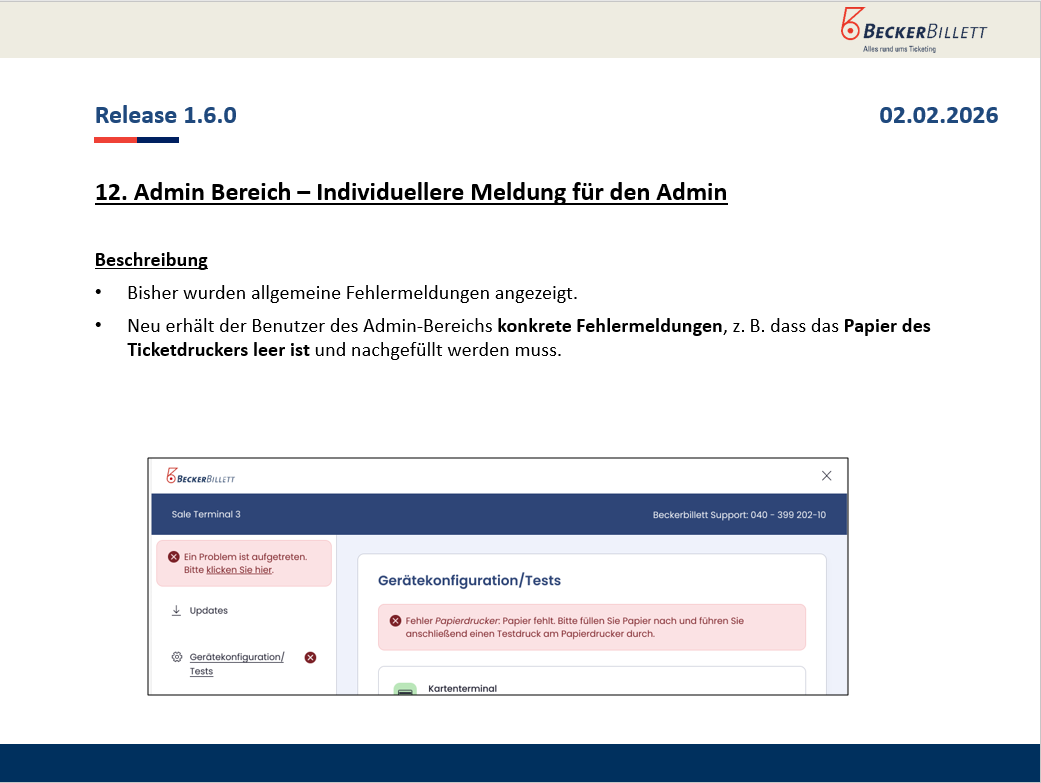Click the green Kartenterminal device icon
This screenshot has height=783, width=1041.
click(405, 689)
